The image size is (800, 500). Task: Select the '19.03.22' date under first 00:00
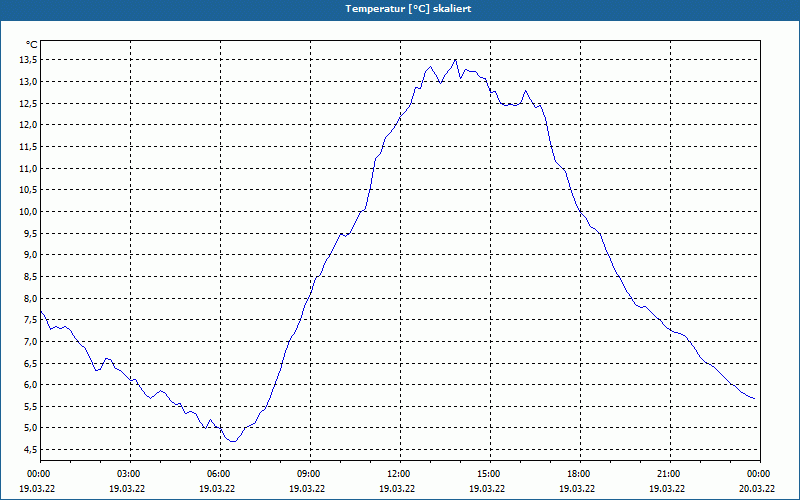coord(37,488)
